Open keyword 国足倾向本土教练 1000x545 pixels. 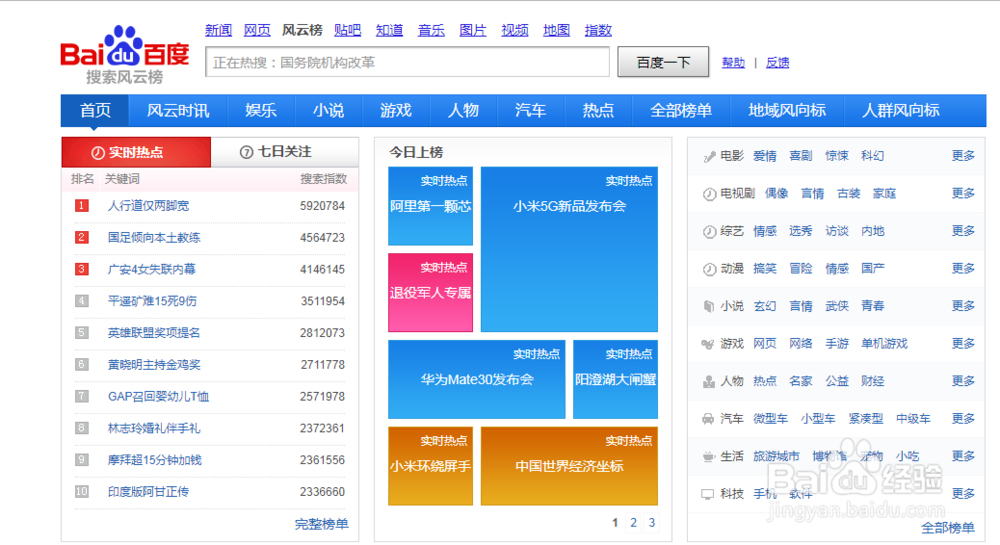[x=154, y=237]
